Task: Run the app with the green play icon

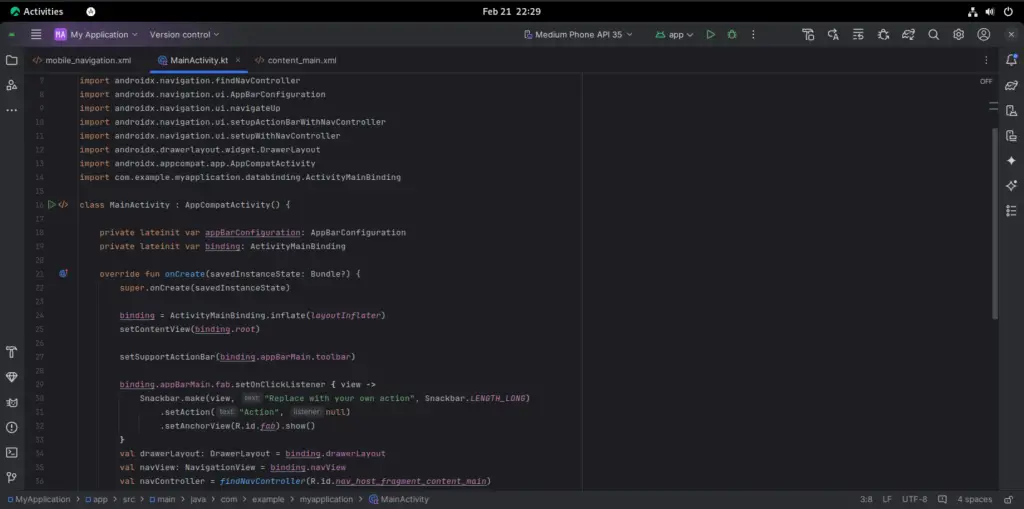Action: [x=711, y=35]
